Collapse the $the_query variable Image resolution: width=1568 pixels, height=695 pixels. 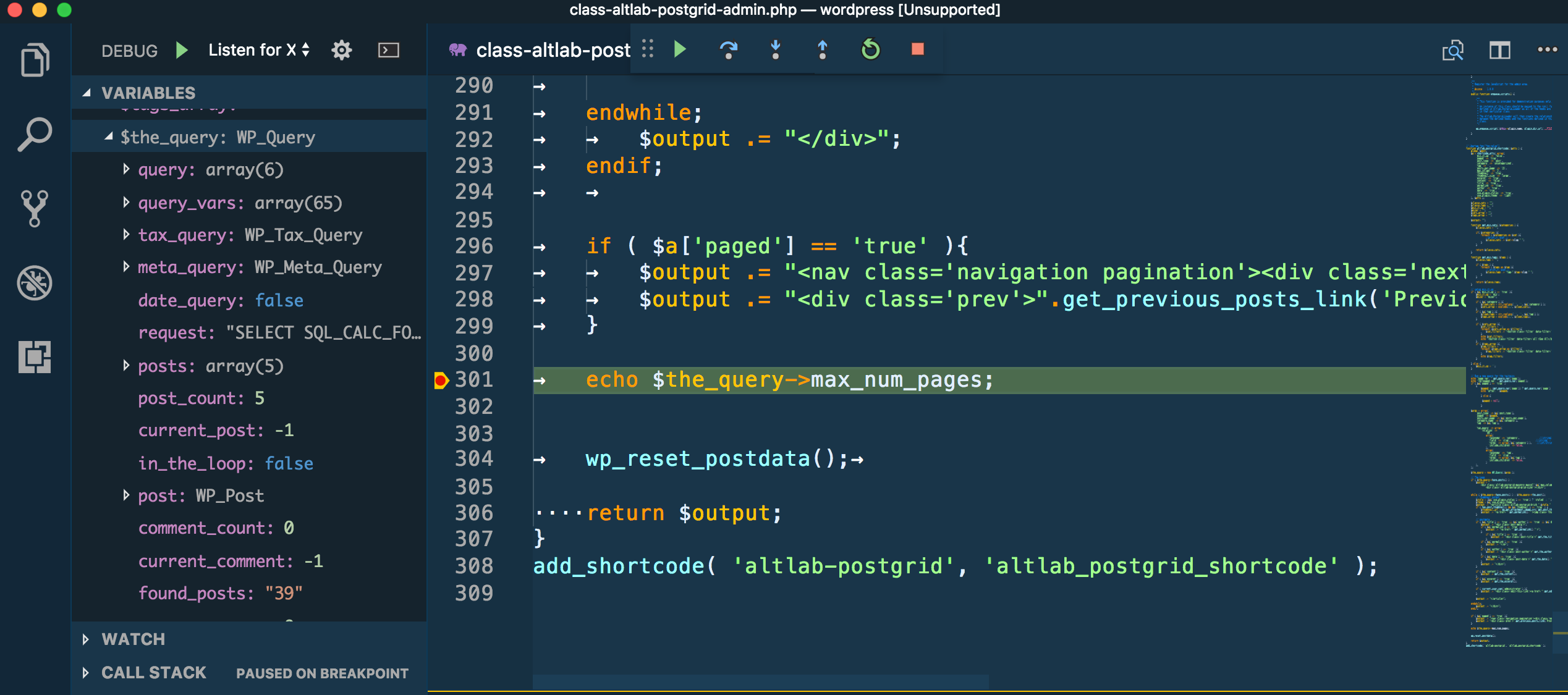(x=109, y=136)
